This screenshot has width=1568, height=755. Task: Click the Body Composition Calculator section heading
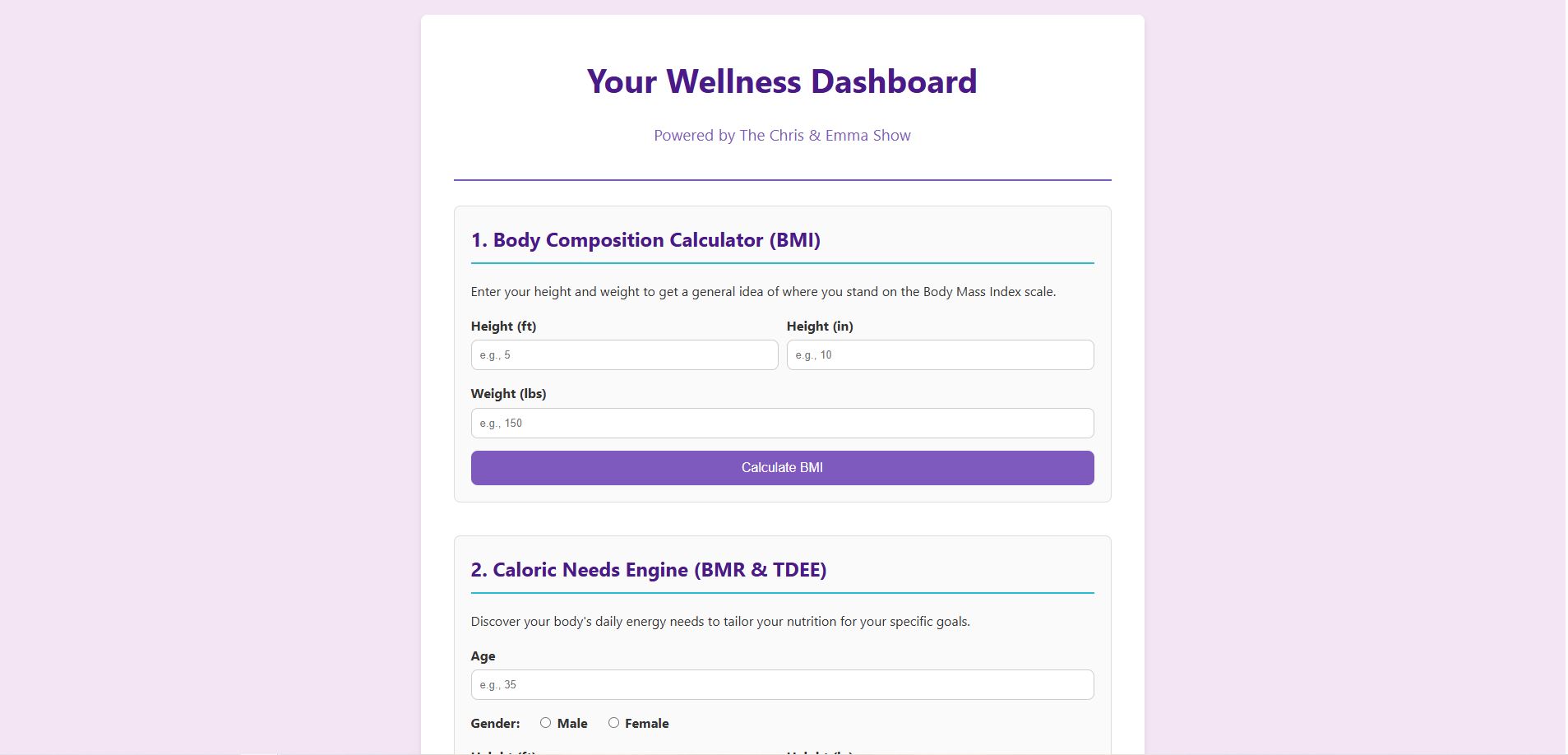pos(645,240)
